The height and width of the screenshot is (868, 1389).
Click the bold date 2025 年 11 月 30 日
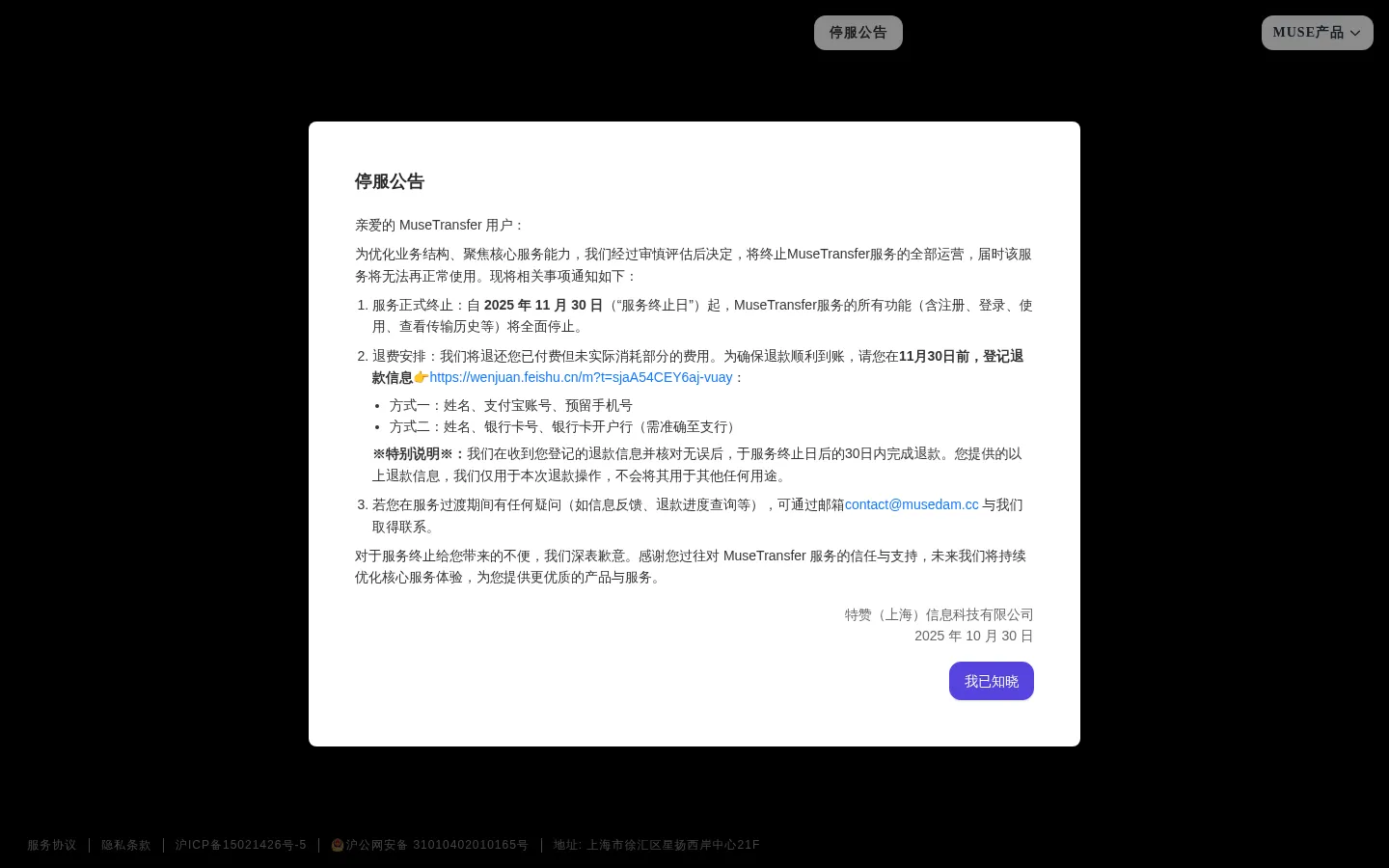tap(543, 306)
